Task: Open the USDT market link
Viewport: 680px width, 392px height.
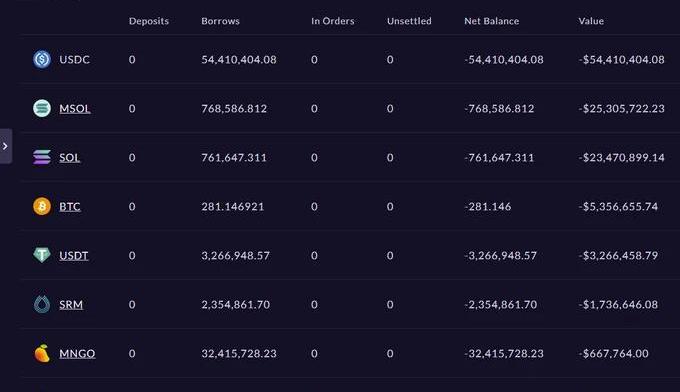Action: [x=74, y=255]
